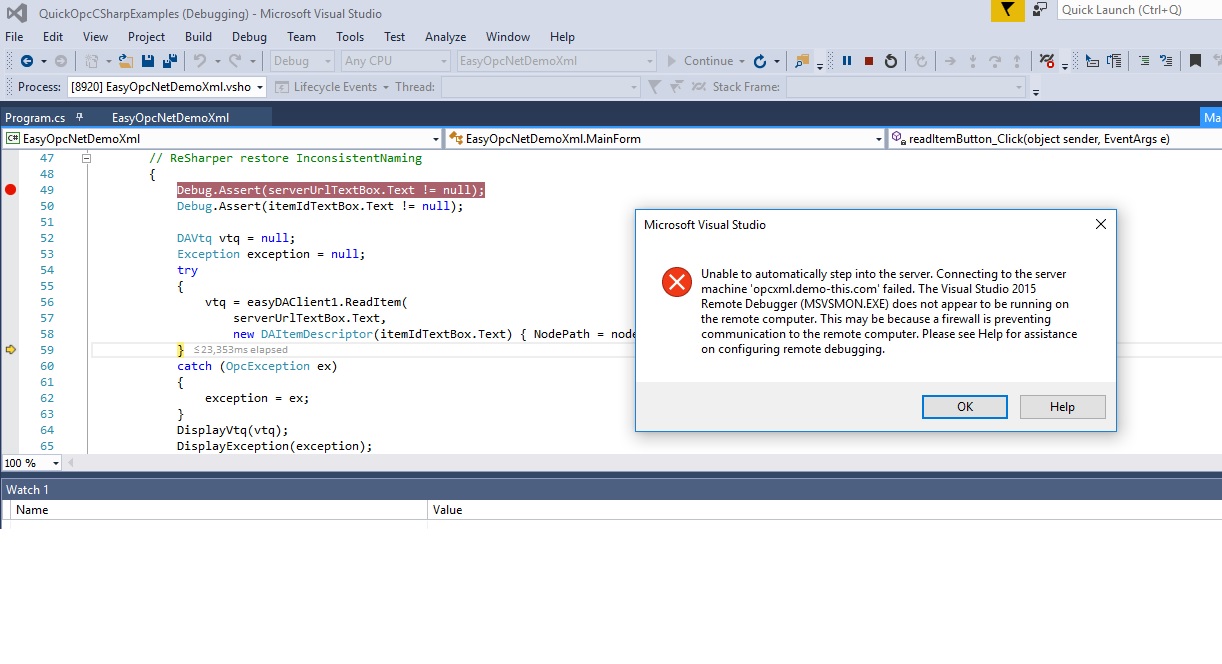This screenshot has width=1222, height=664.
Task: Click the feedback person icon
Action: pos(1040,9)
